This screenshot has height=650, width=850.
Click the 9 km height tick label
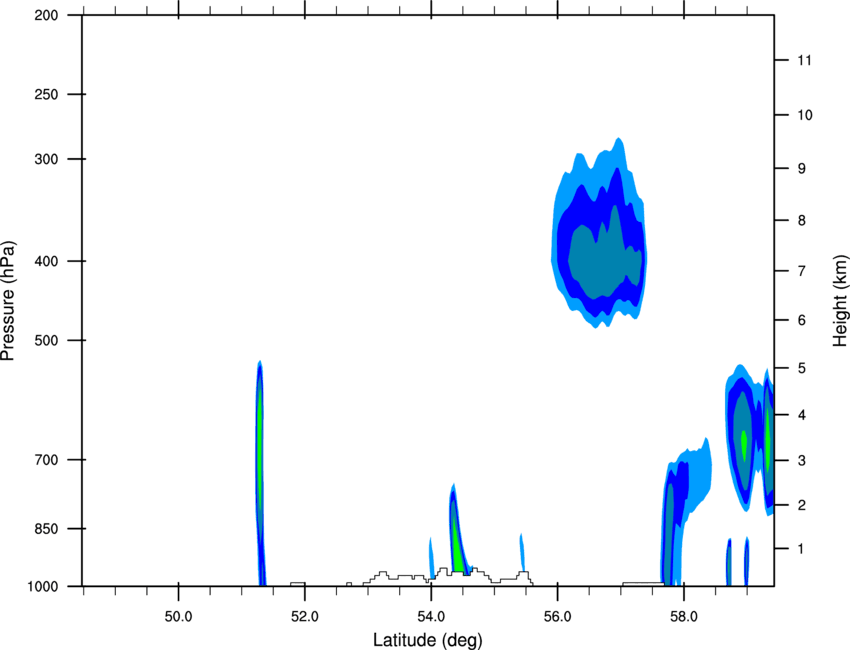(802, 169)
